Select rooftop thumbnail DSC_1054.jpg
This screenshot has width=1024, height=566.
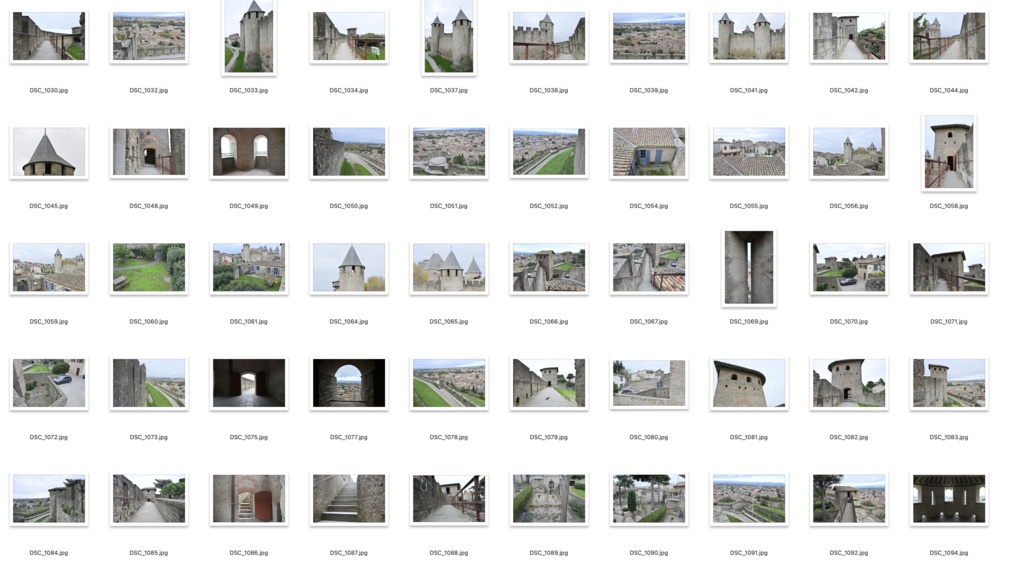(x=648, y=152)
